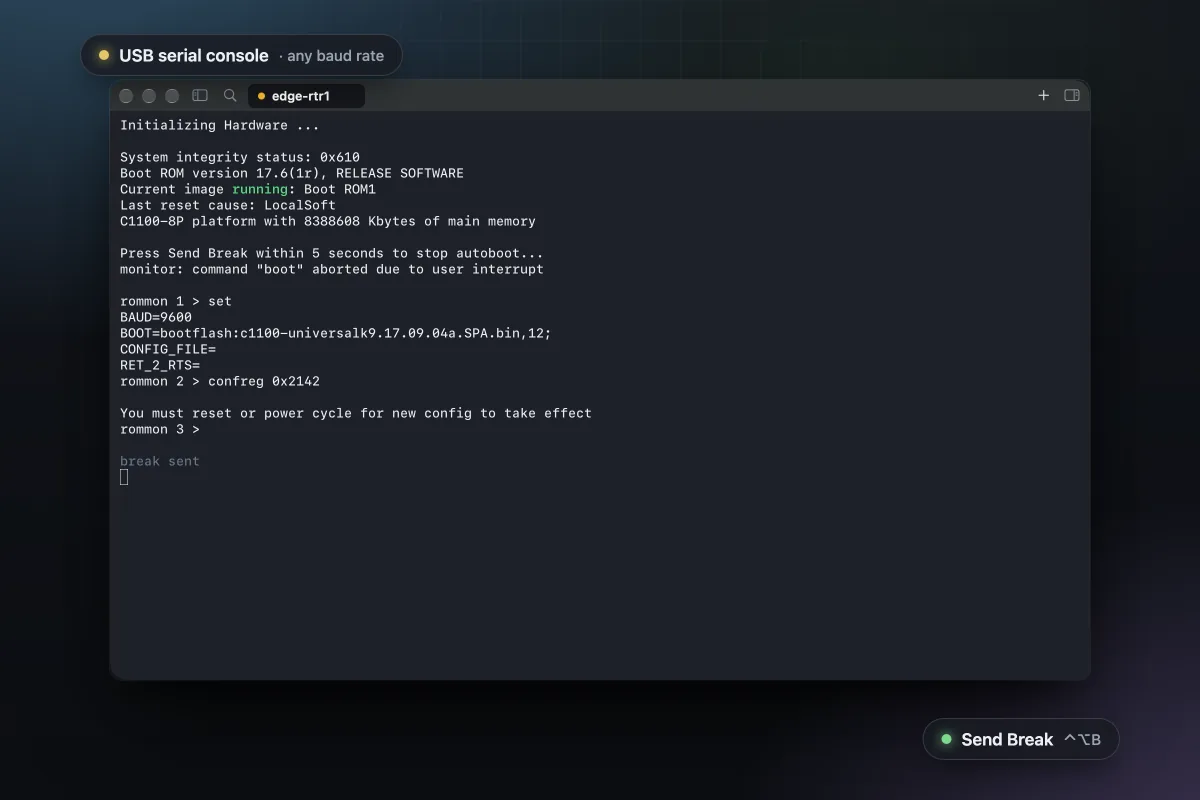This screenshot has width=1200, height=800.
Task: Click the "any baud rate" label
Action: [x=335, y=56]
